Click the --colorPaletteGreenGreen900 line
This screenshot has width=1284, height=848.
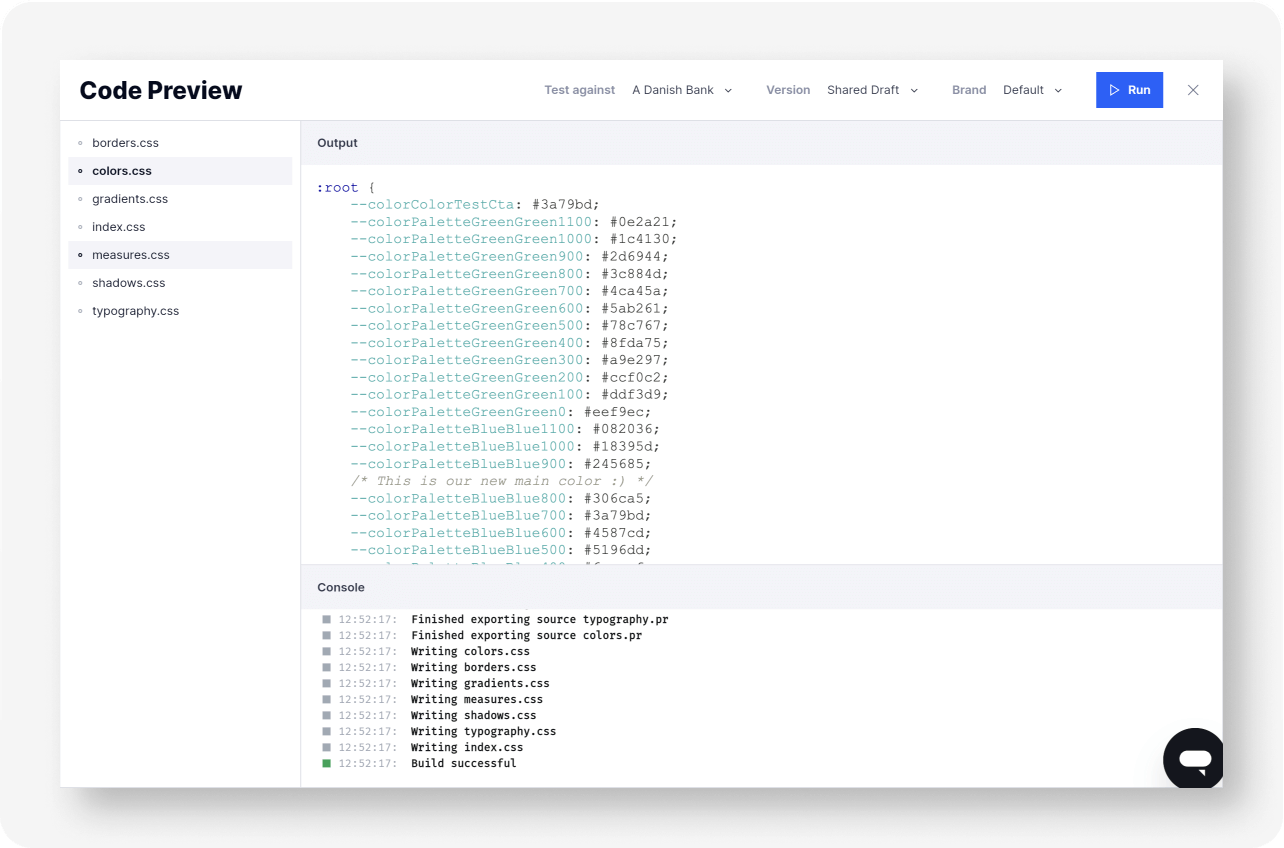click(510, 256)
